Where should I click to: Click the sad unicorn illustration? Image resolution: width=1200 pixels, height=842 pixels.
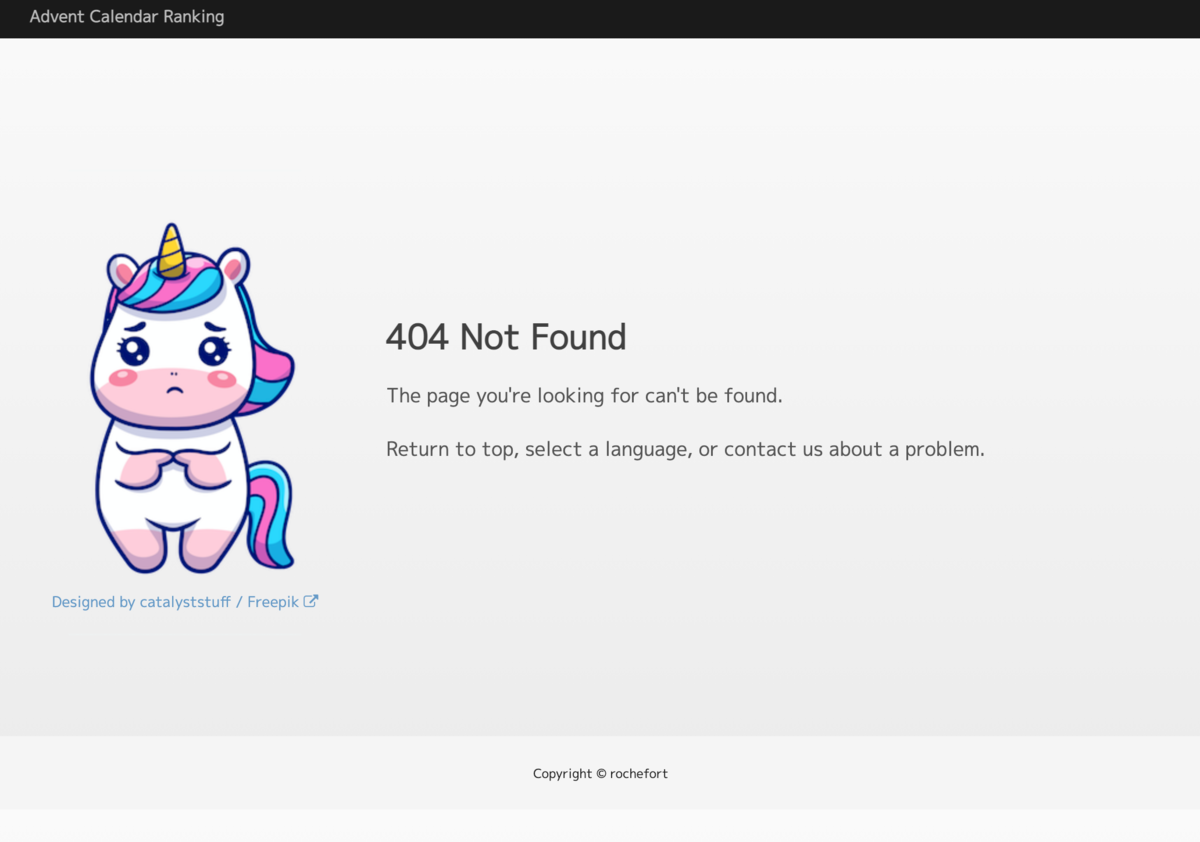(x=192, y=398)
